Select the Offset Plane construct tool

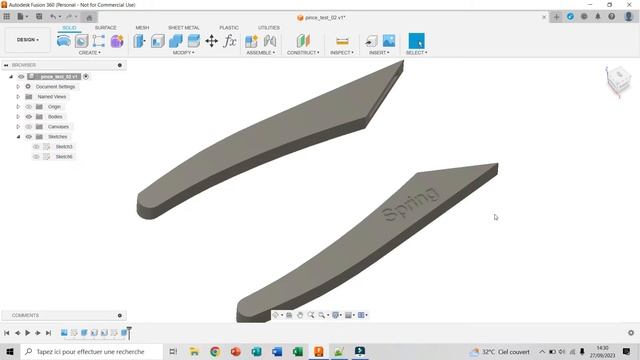(303, 41)
